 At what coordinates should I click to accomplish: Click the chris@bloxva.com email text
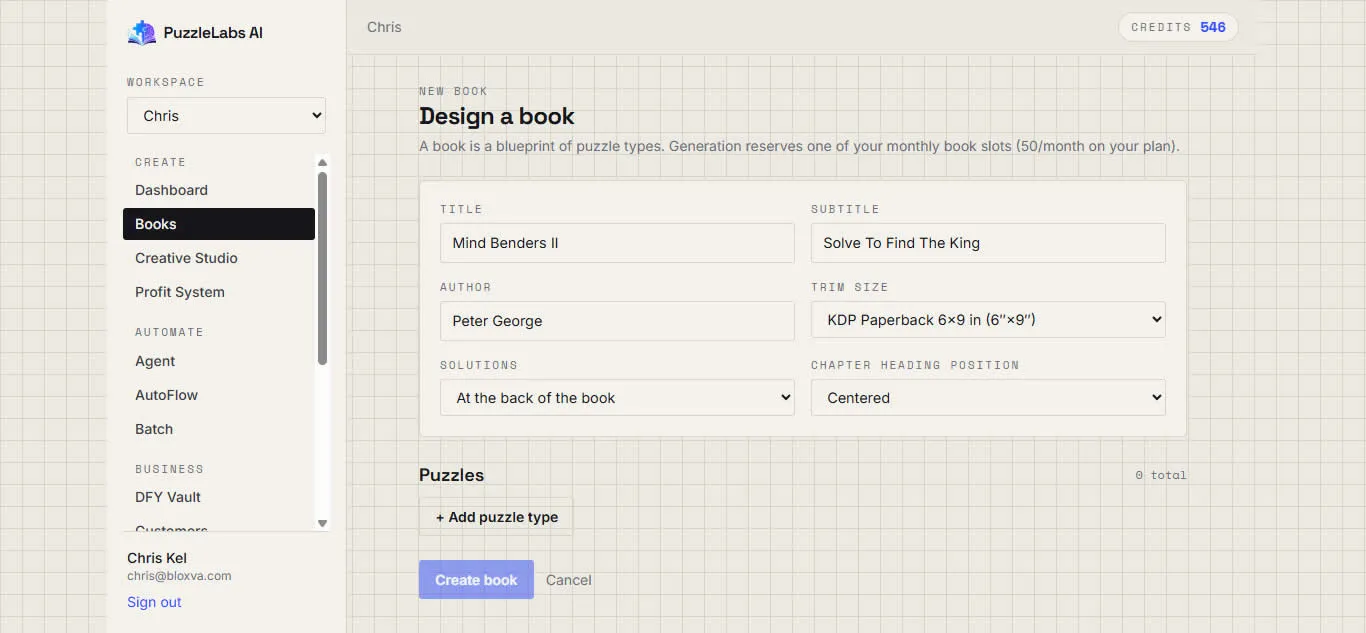tap(179, 576)
